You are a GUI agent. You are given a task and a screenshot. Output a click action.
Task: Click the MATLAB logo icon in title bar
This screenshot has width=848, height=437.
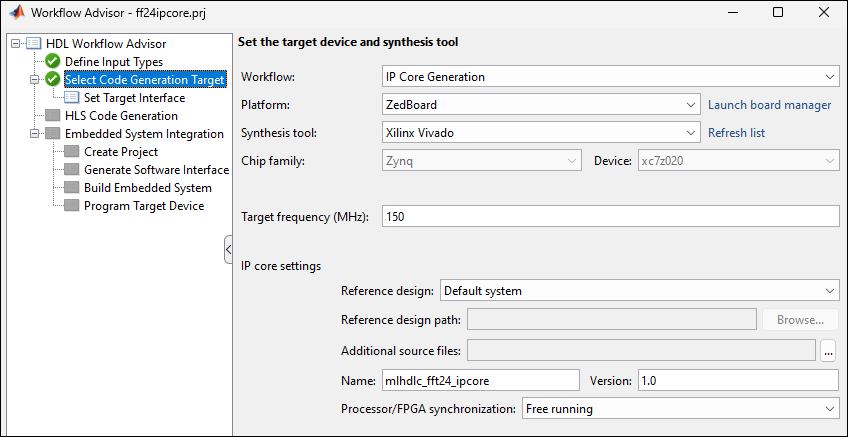[x=16, y=13]
